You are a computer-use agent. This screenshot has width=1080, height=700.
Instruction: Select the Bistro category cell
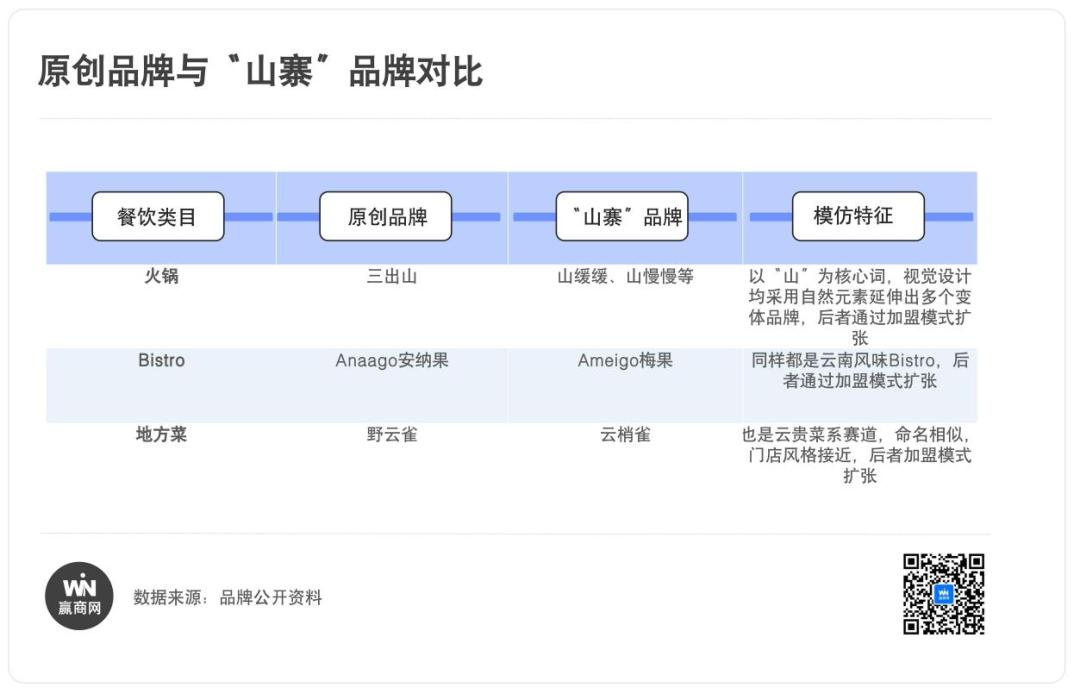(161, 360)
